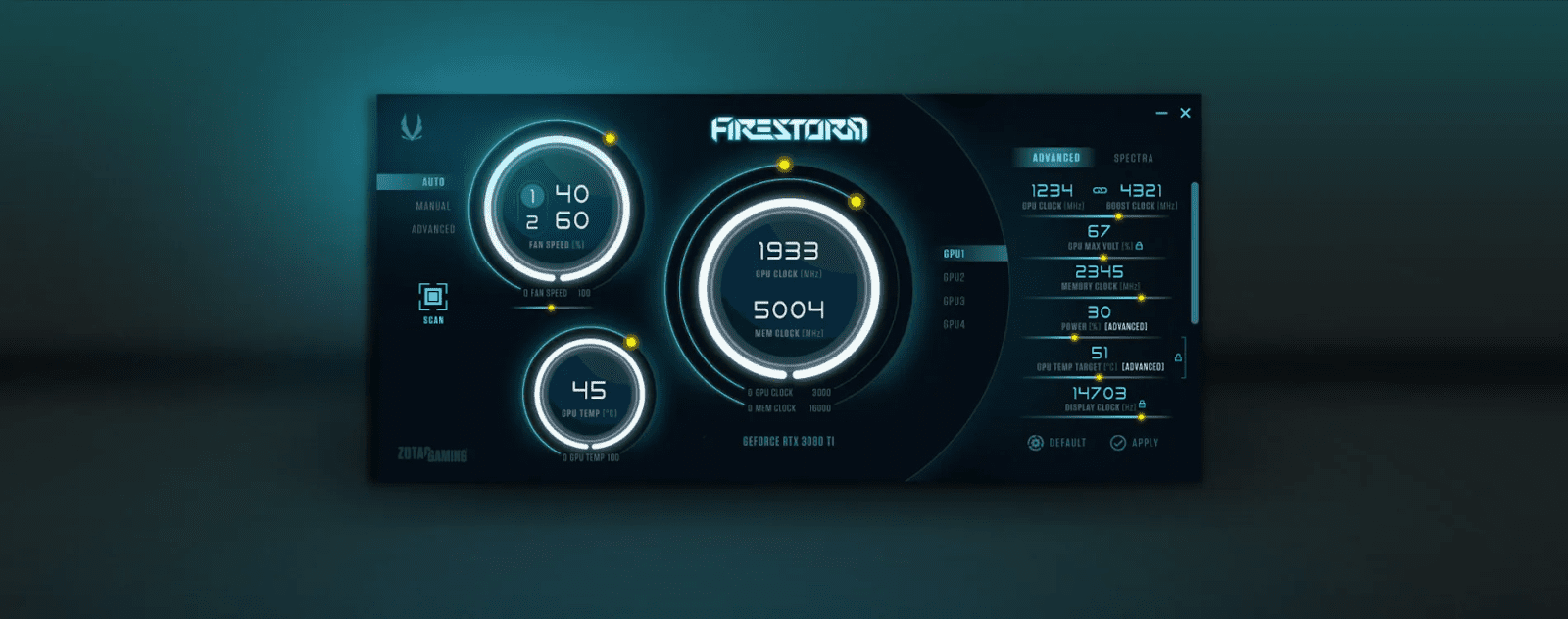This screenshot has height=619, width=1568.
Task: Click the 5004 mem clock reading
Action: click(788, 310)
